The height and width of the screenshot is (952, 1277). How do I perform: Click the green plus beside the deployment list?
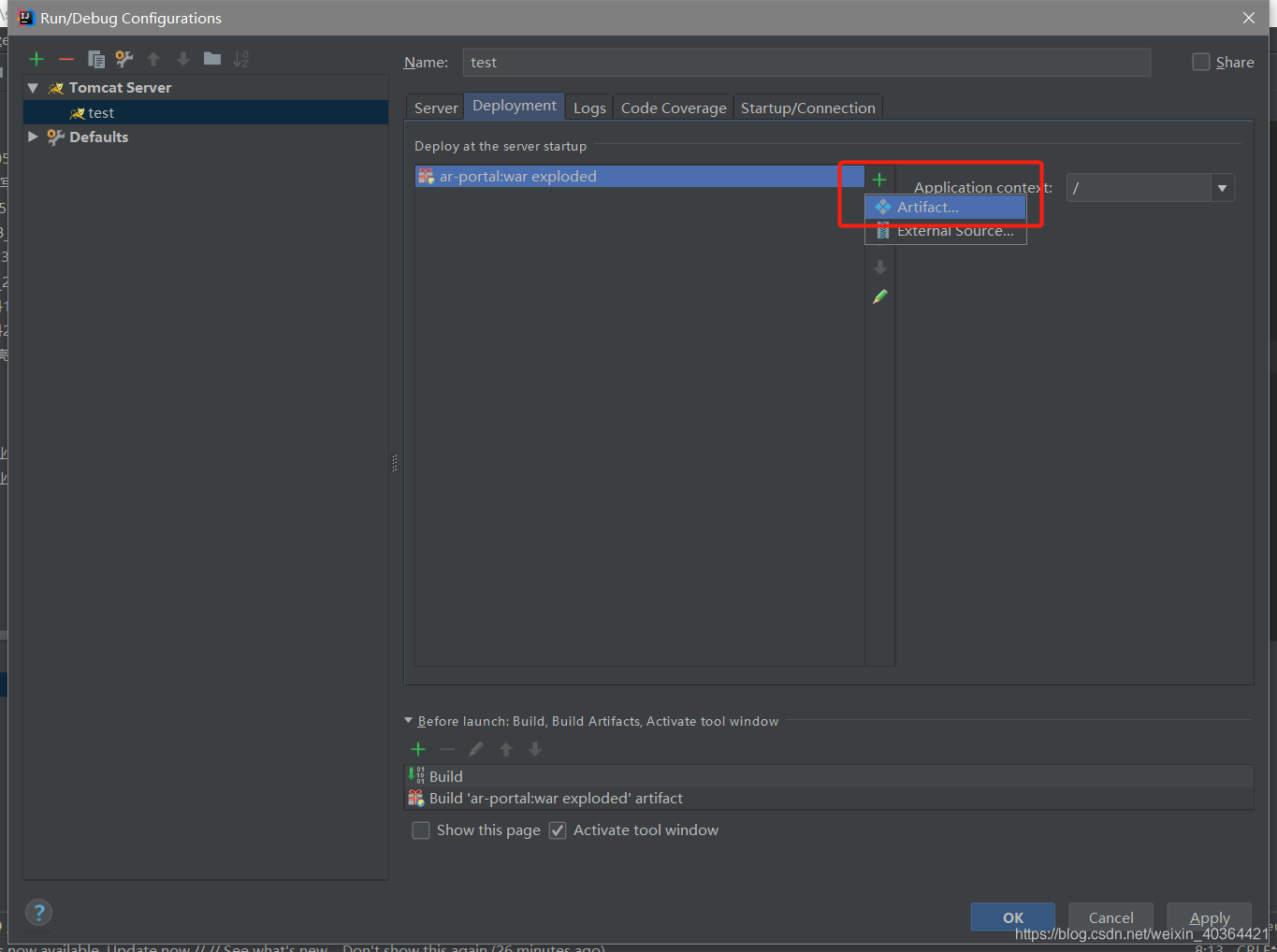tap(879, 179)
